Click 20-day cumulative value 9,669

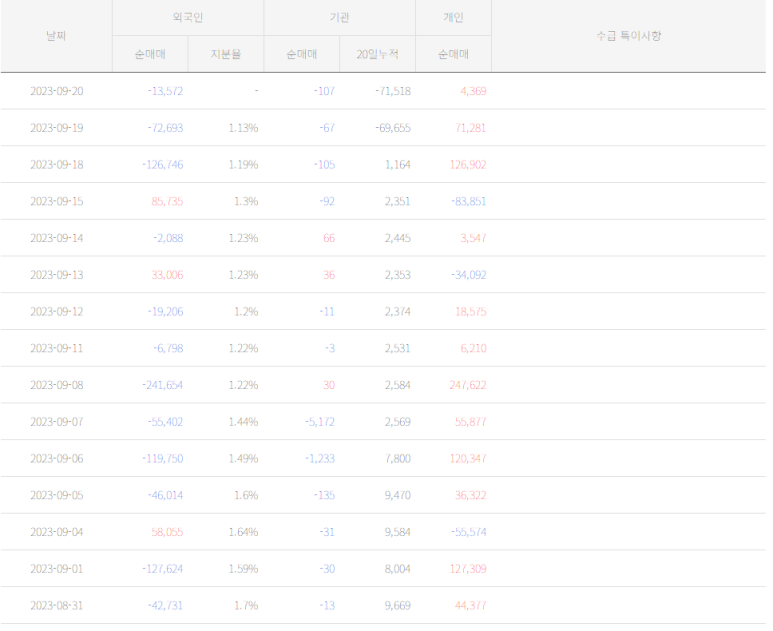tap(398, 605)
